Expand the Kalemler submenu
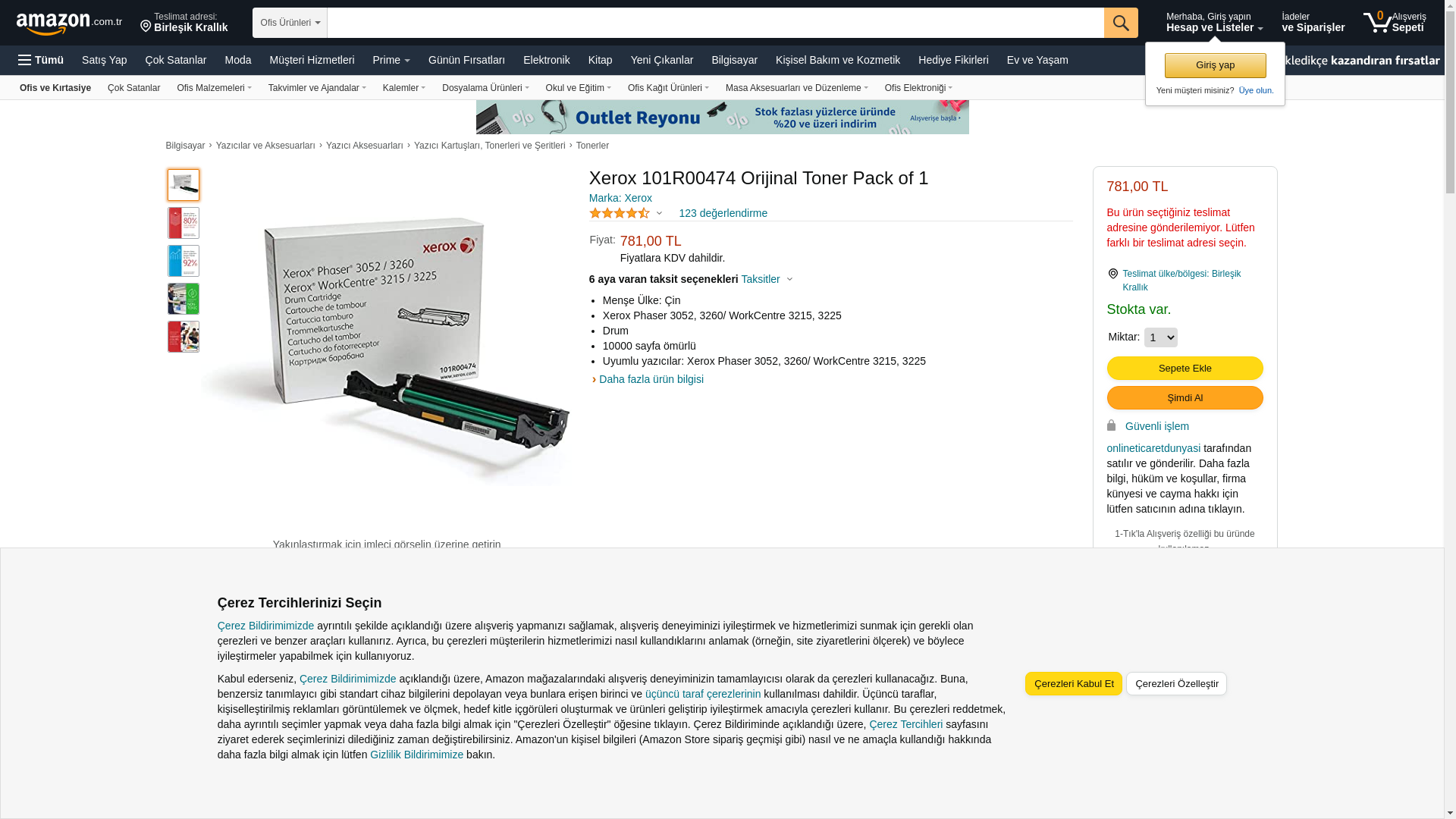Image resolution: width=1456 pixels, height=819 pixels. pyautogui.click(x=404, y=88)
